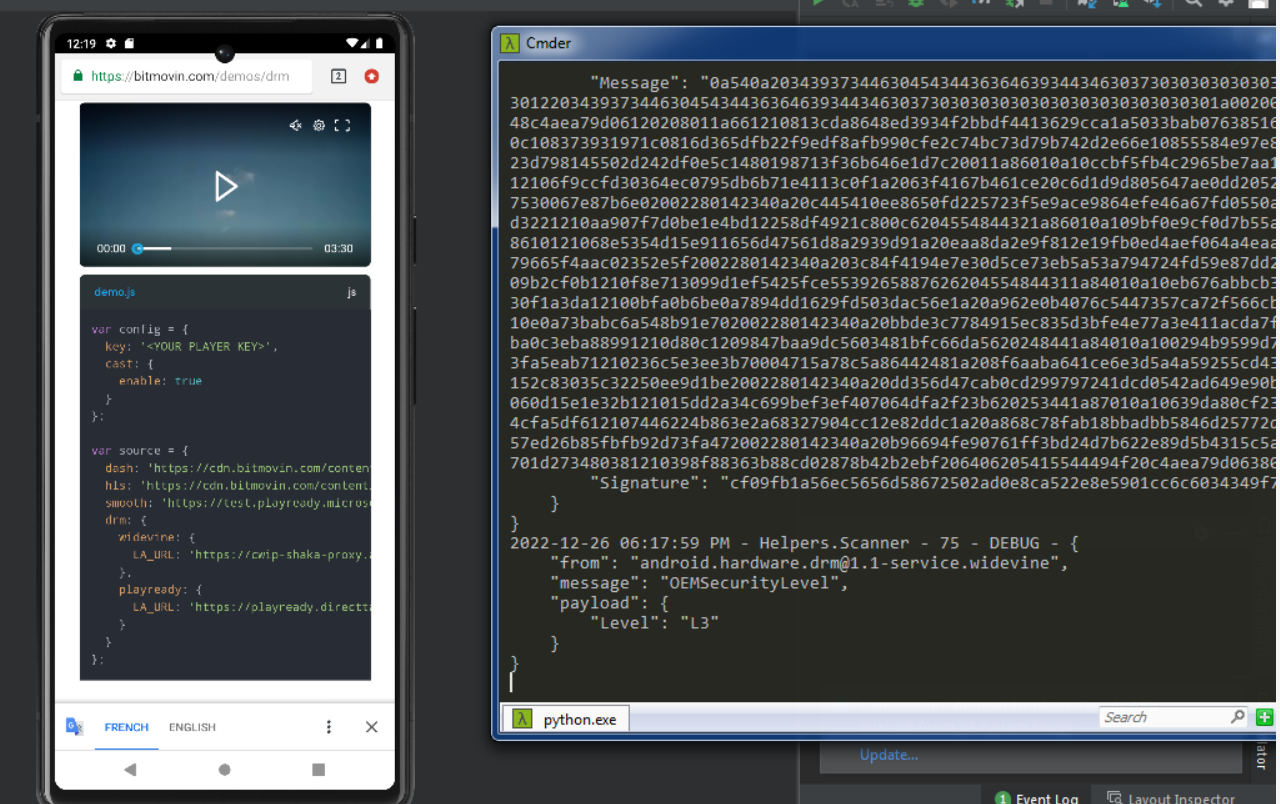Click the widevine LA_URL code line
The image size is (1280, 804).
[x=251, y=554]
